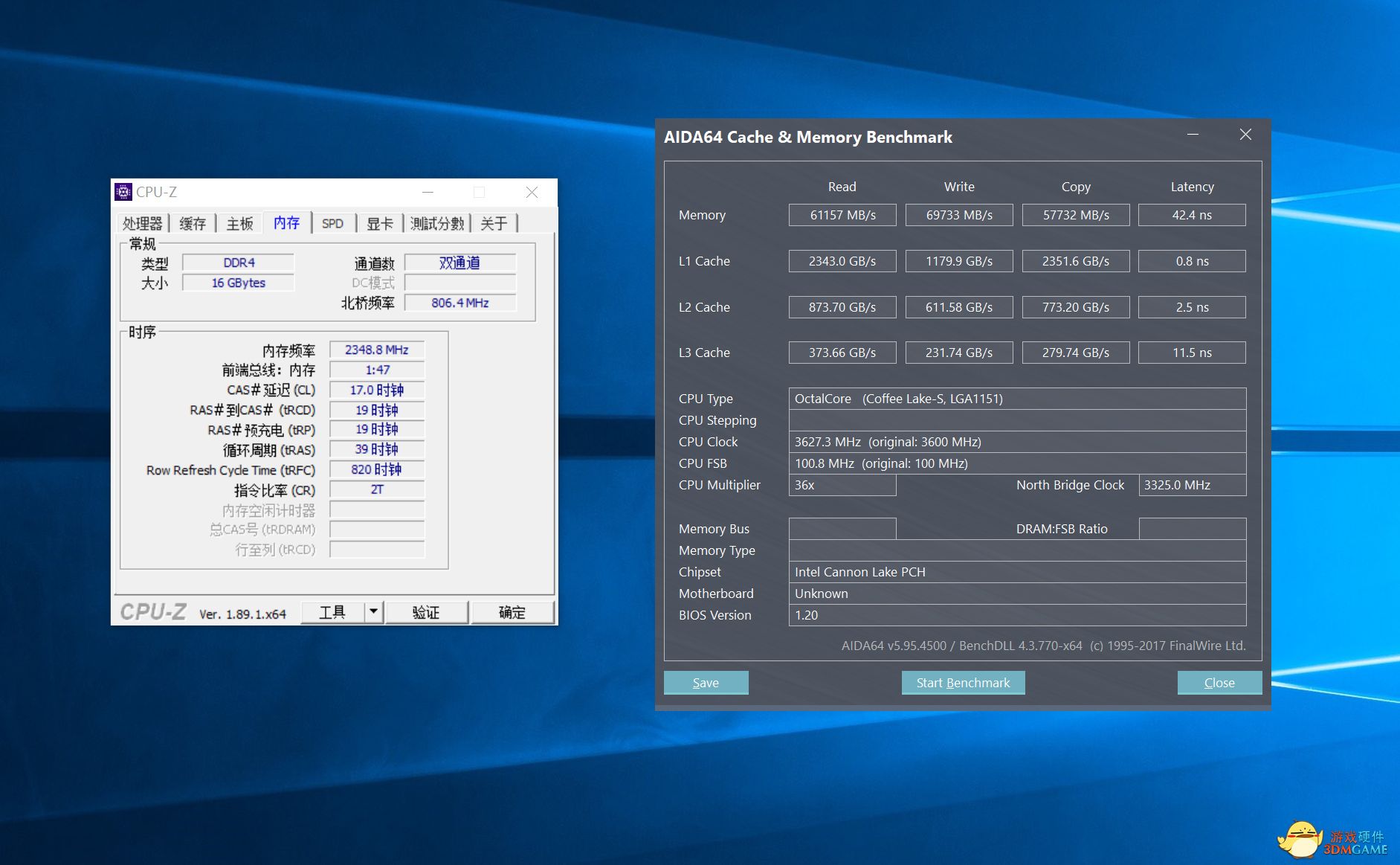The width and height of the screenshot is (1400, 865).
Task: Select the Memory Read value 61157 MB/s
Action: click(x=842, y=215)
